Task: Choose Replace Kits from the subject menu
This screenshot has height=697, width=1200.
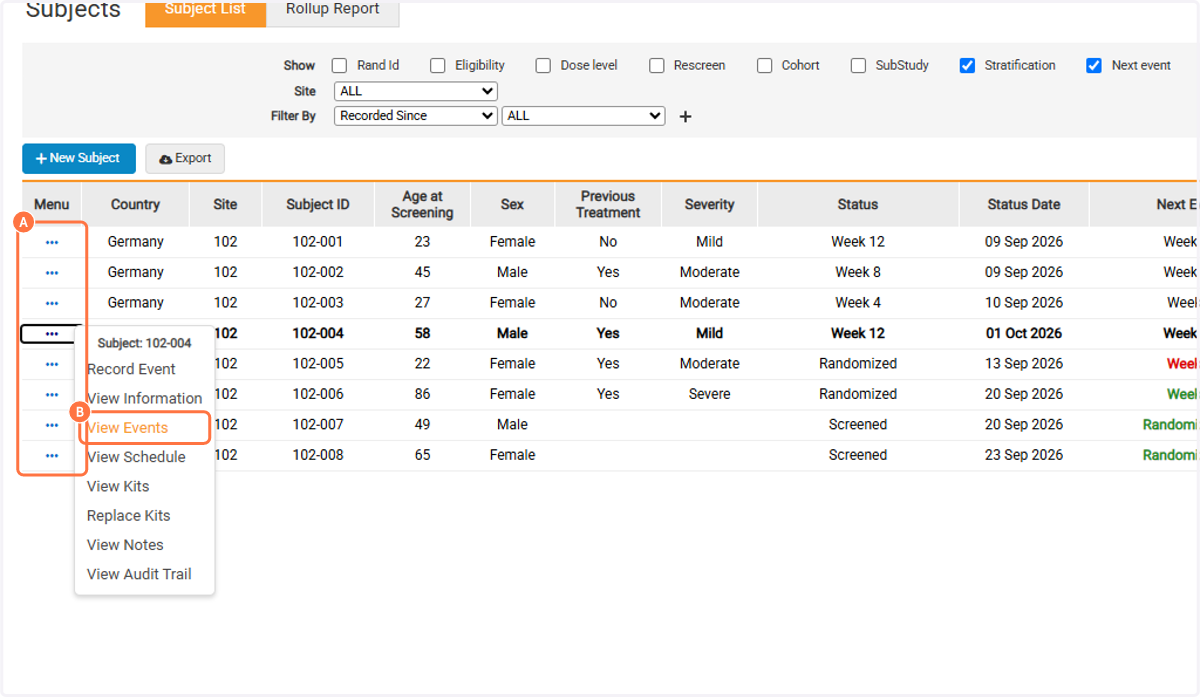Action: [x=129, y=516]
